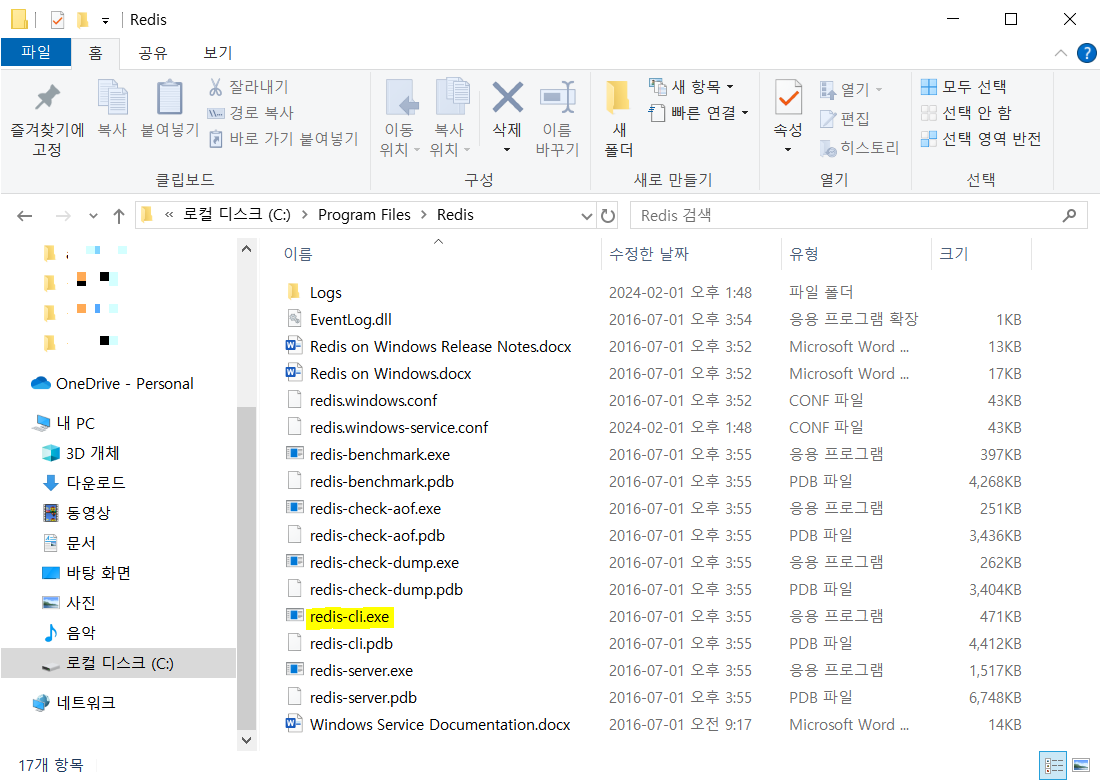Click the refresh button beside address bar

tap(608, 216)
